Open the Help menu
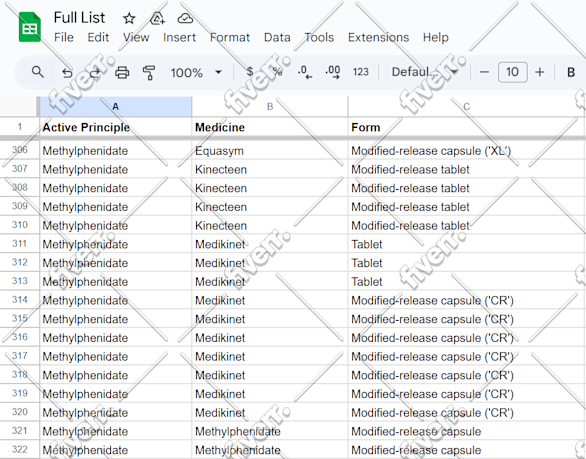 pyautogui.click(x=435, y=37)
